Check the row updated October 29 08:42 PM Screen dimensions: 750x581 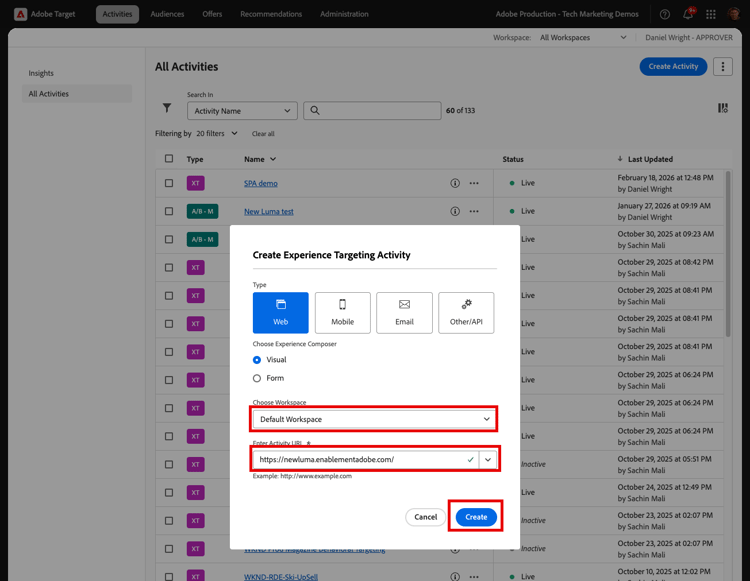(169, 267)
